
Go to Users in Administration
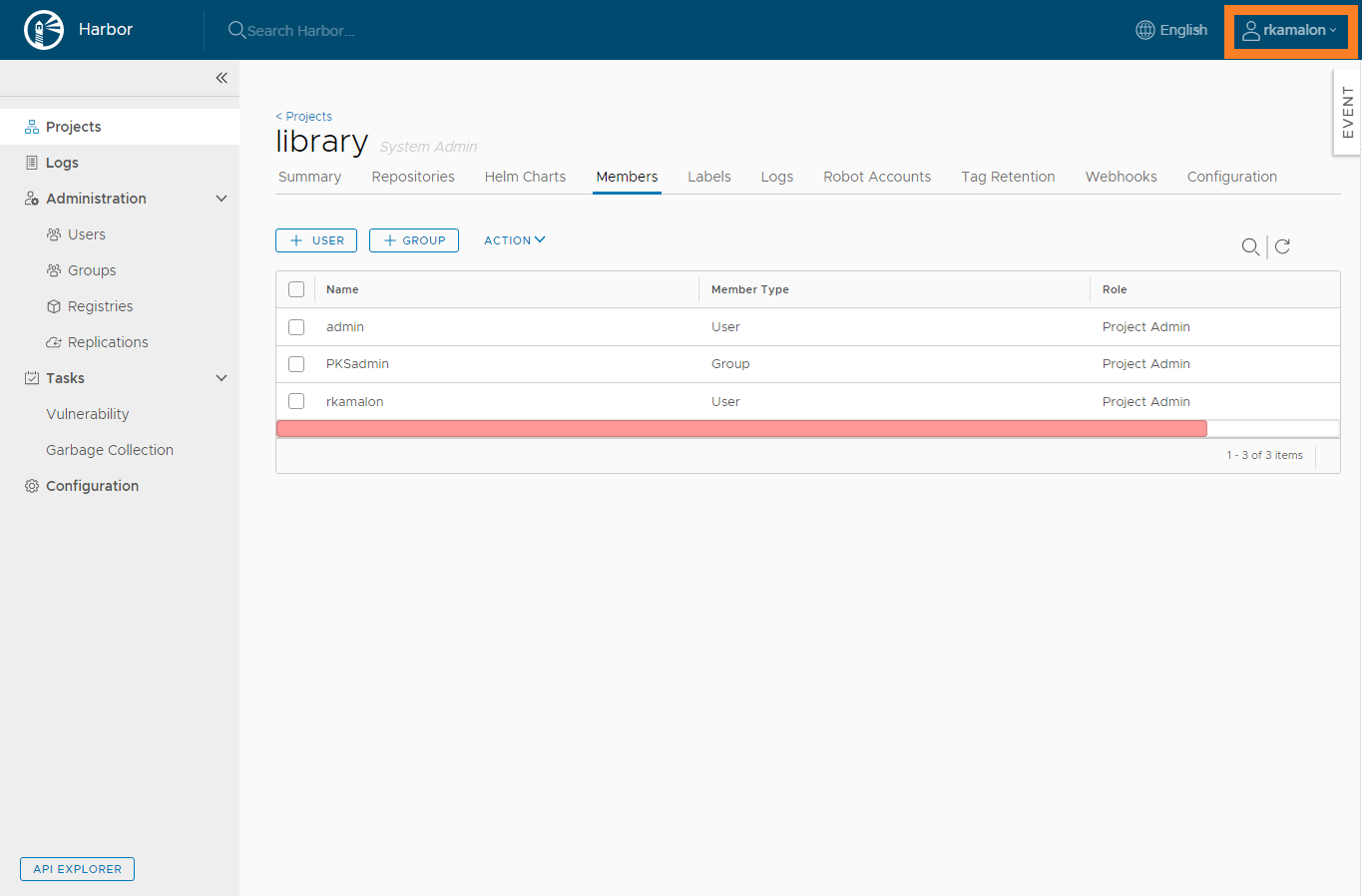tap(86, 234)
